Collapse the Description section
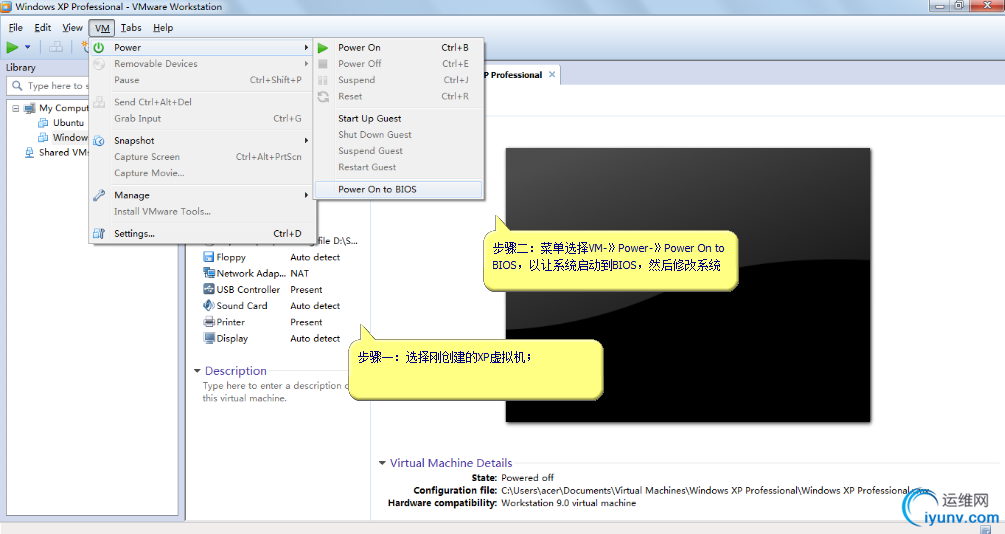The width and height of the screenshot is (1005, 534). point(197,371)
